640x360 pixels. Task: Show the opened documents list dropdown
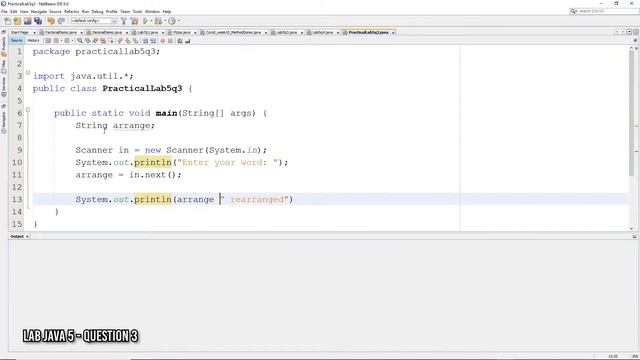click(x=629, y=32)
